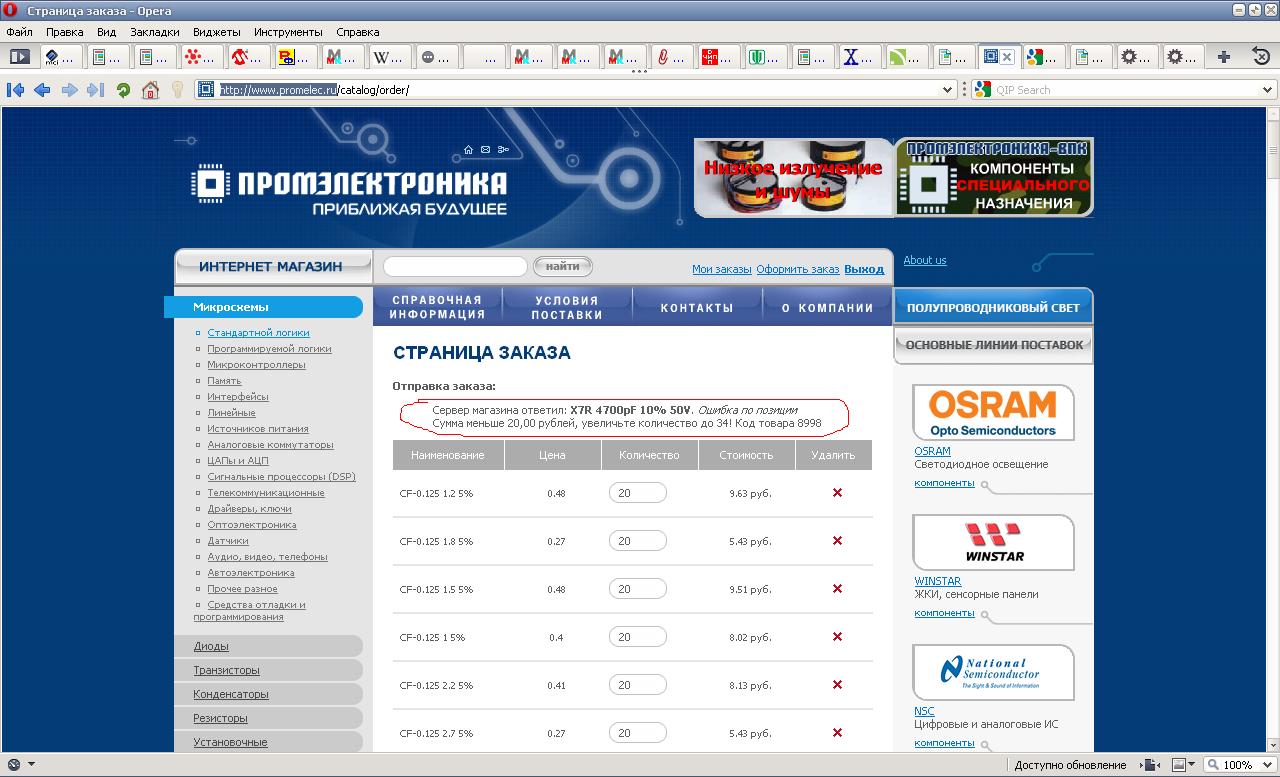
Task: Open the zoom 100% dropdown
Action: pos(1264,765)
